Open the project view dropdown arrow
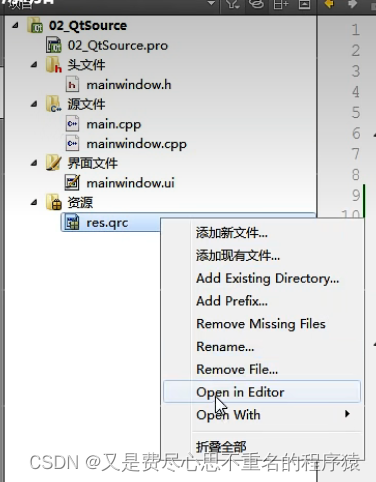 point(211,4)
